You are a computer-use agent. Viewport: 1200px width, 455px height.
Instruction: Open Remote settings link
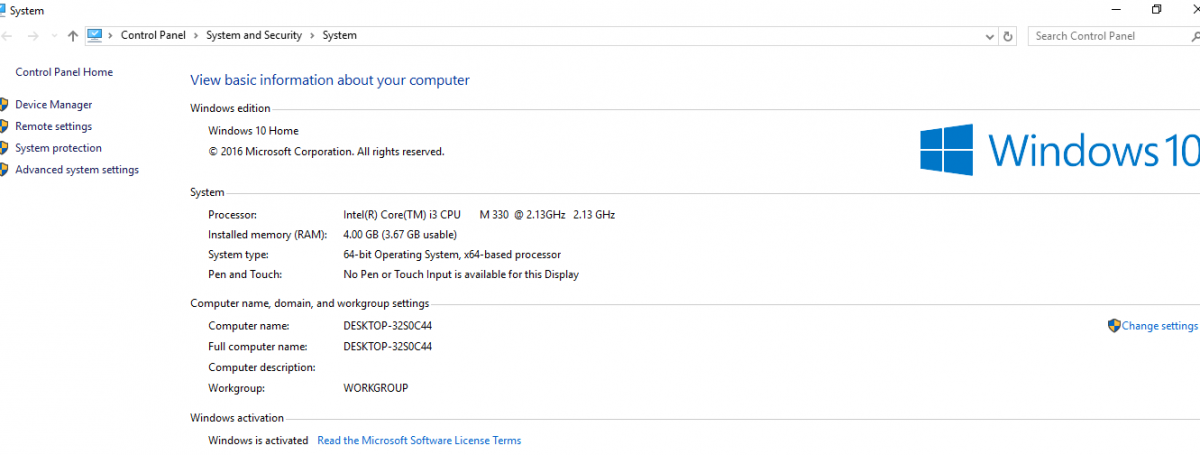pyautogui.click(x=54, y=126)
